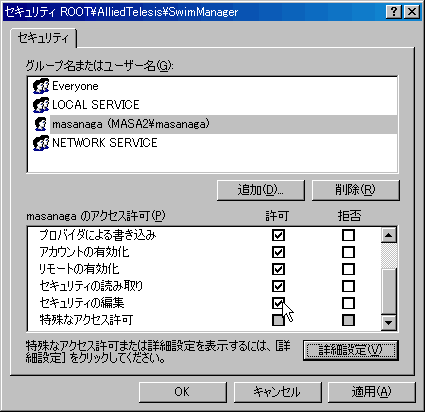Viewport: 425px width, 412px height.
Task: Toggle deny checkbox for リモートの有効化
Action: 348,269
